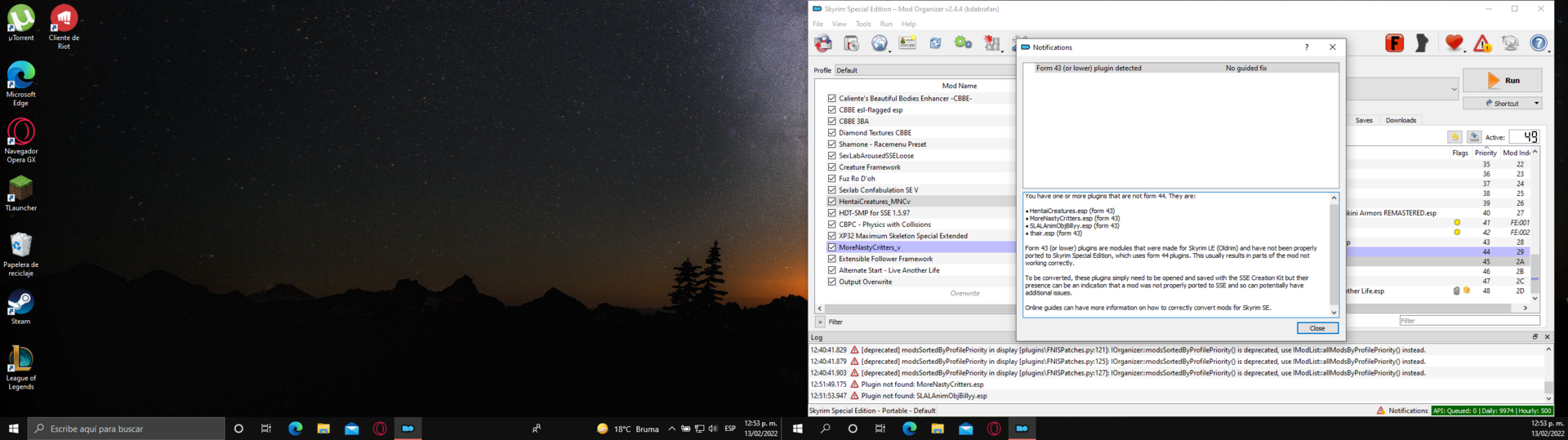Uncheck CBBE esl-flagged esp mod
The image size is (1568, 440).
coord(832,109)
